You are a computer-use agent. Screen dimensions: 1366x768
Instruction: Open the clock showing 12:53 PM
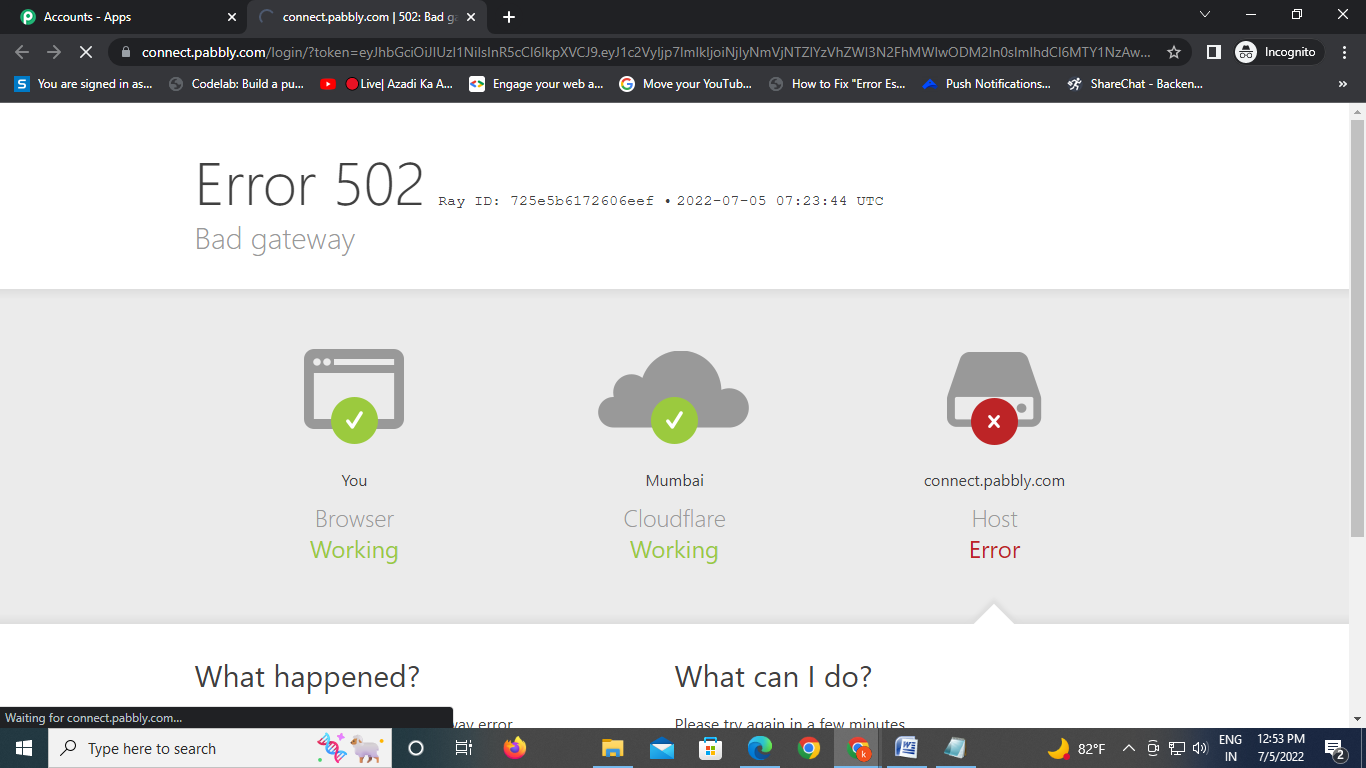(x=1280, y=748)
